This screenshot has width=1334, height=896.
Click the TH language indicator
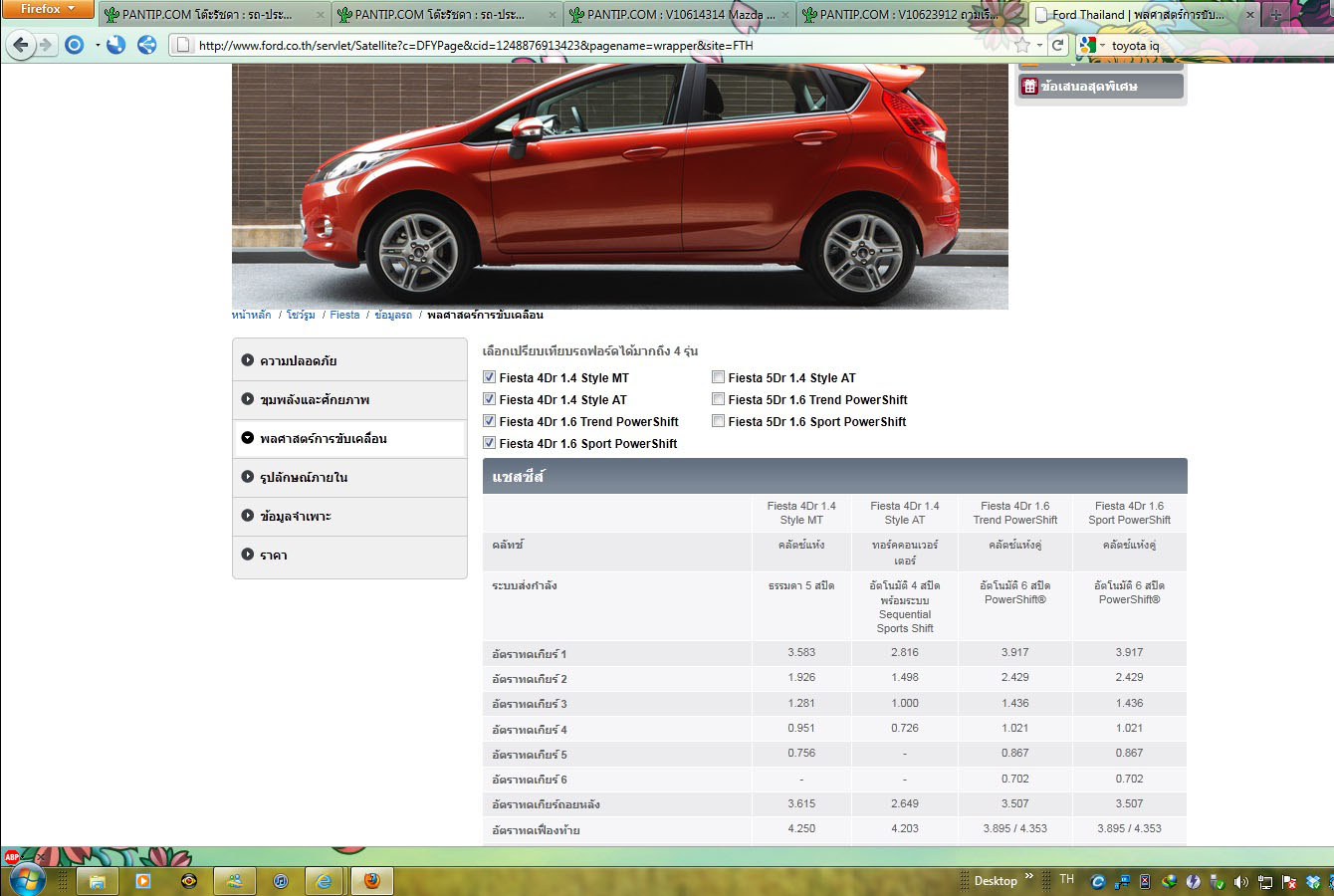[x=1067, y=879]
